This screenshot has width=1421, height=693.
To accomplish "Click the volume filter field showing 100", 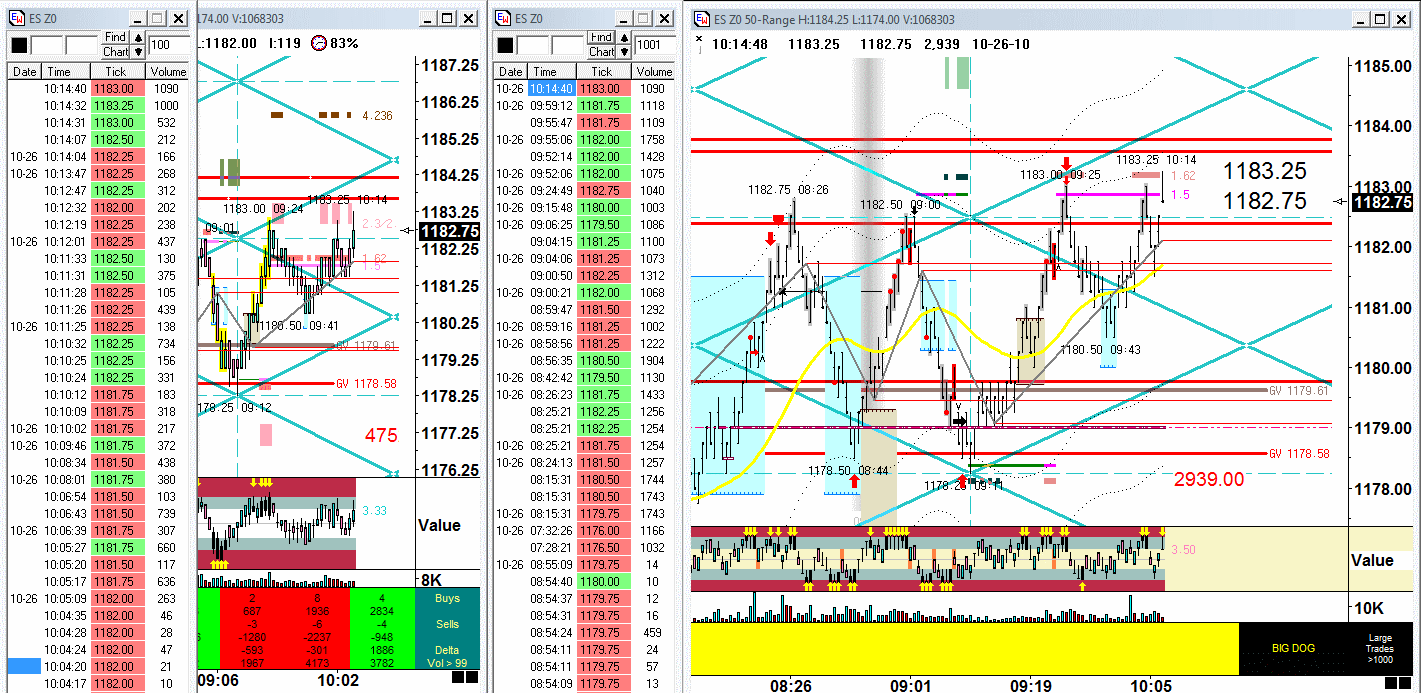I will click(x=167, y=45).
